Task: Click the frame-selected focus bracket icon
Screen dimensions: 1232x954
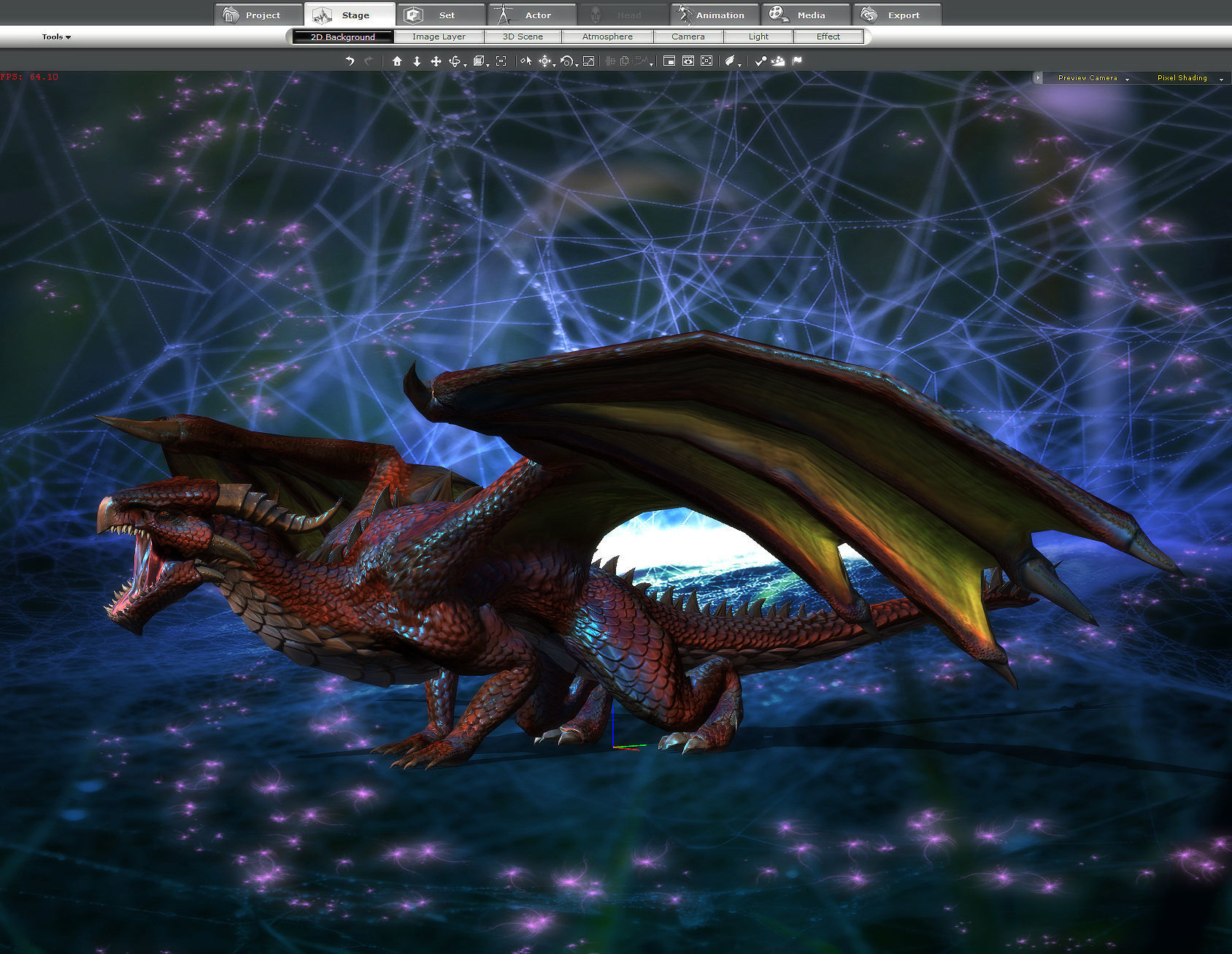Action: [501, 61]
